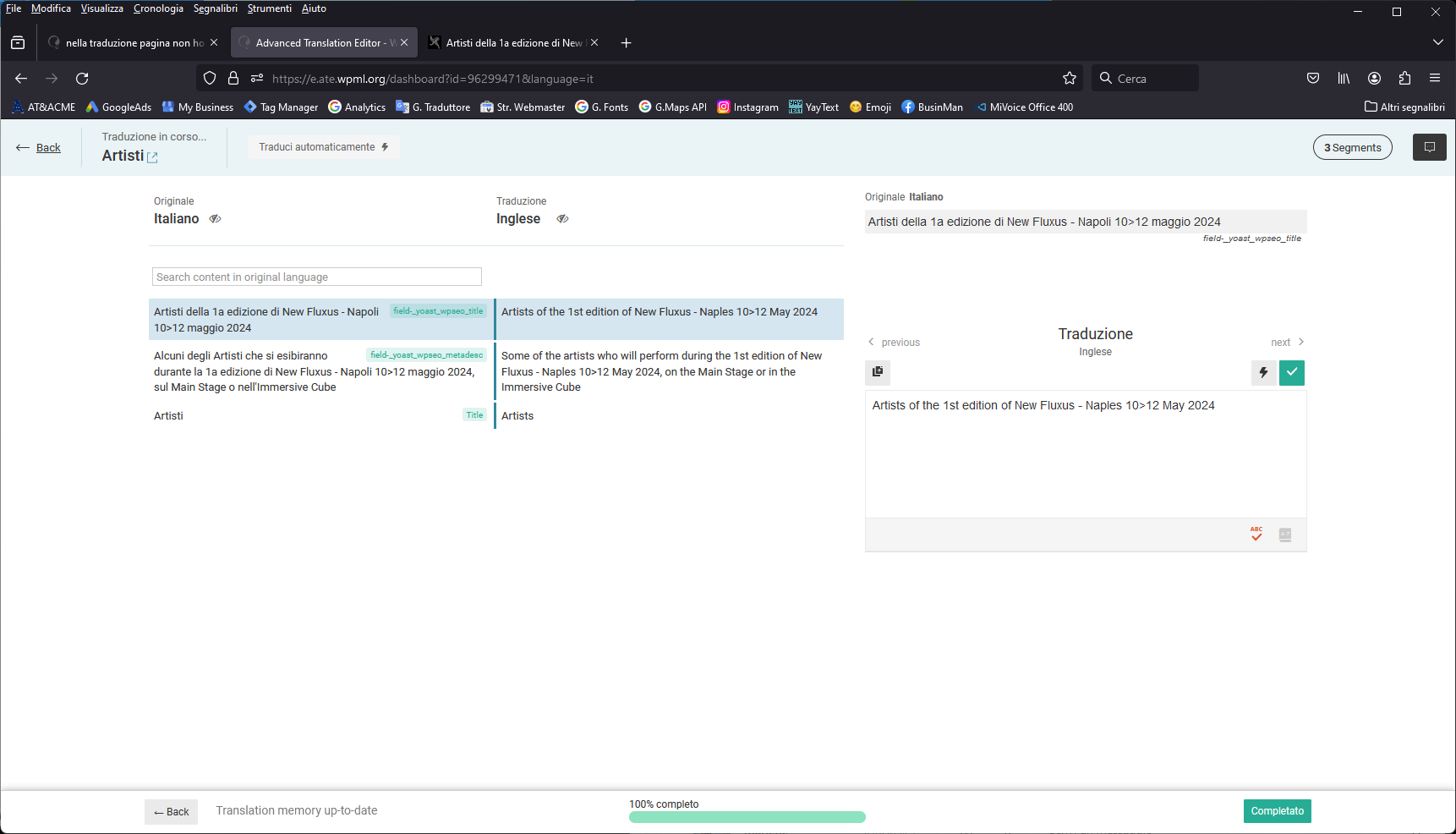This screenshot has width=1456, height=834.
Task: Open Artisti page external link icon
Action: tap(153, 157)
